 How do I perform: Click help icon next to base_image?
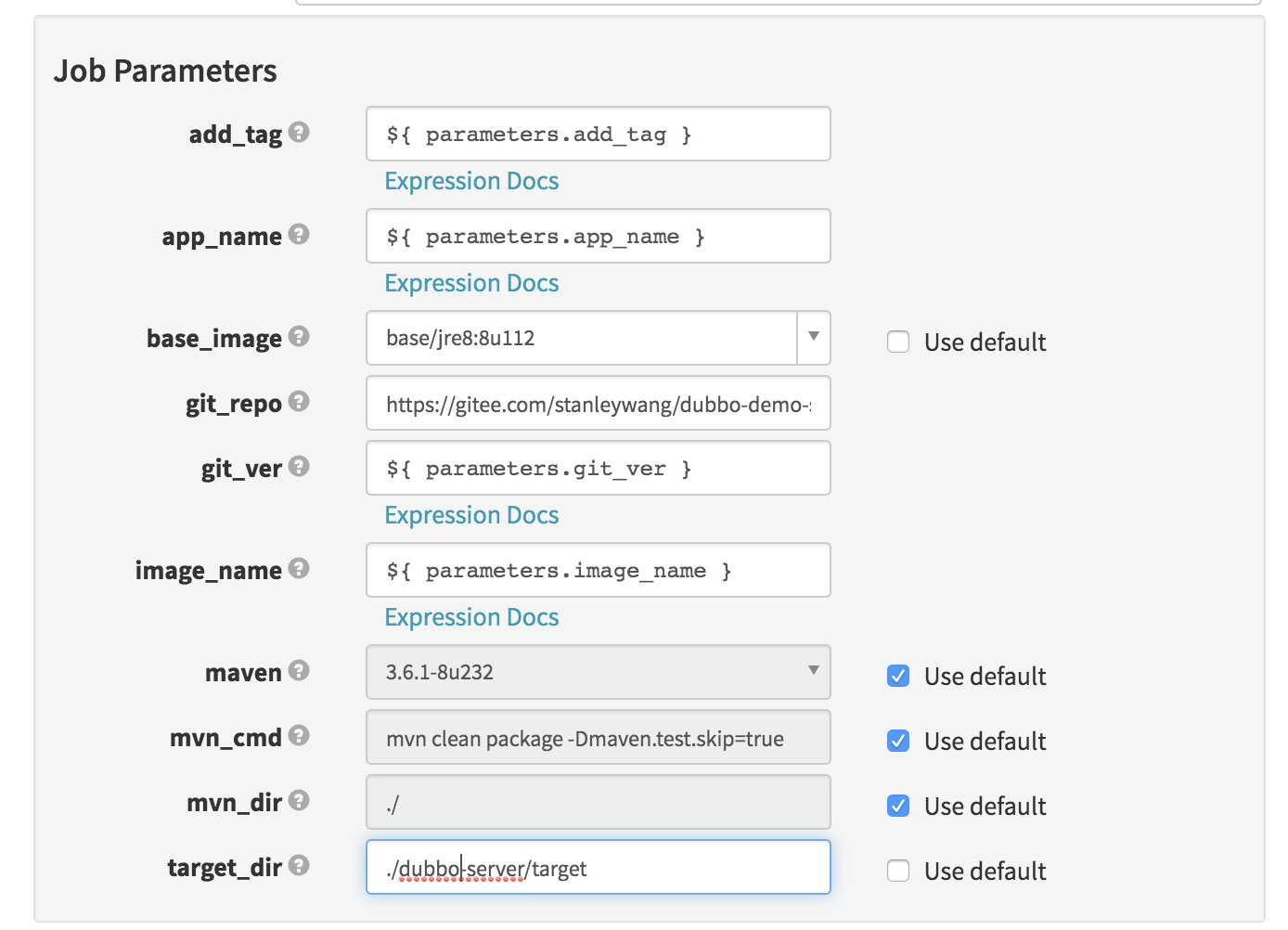[x=299, y=336]
